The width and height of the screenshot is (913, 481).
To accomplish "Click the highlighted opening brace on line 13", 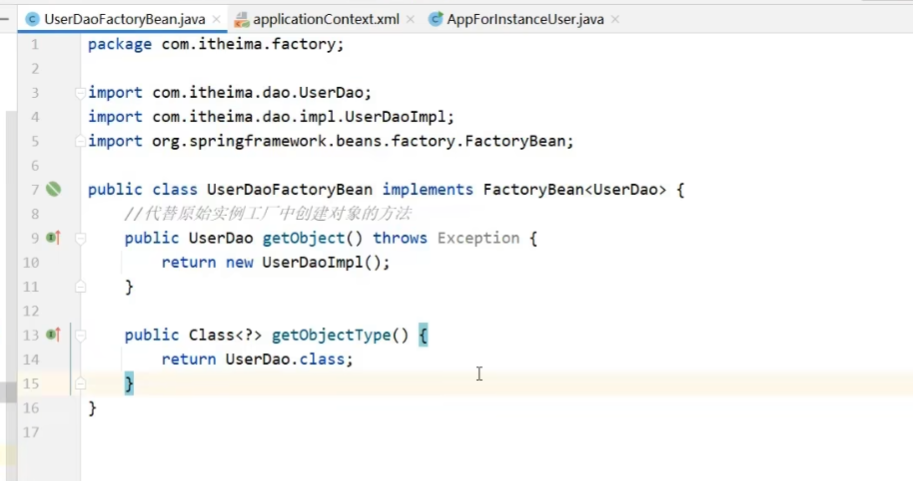I will [423, 335].
